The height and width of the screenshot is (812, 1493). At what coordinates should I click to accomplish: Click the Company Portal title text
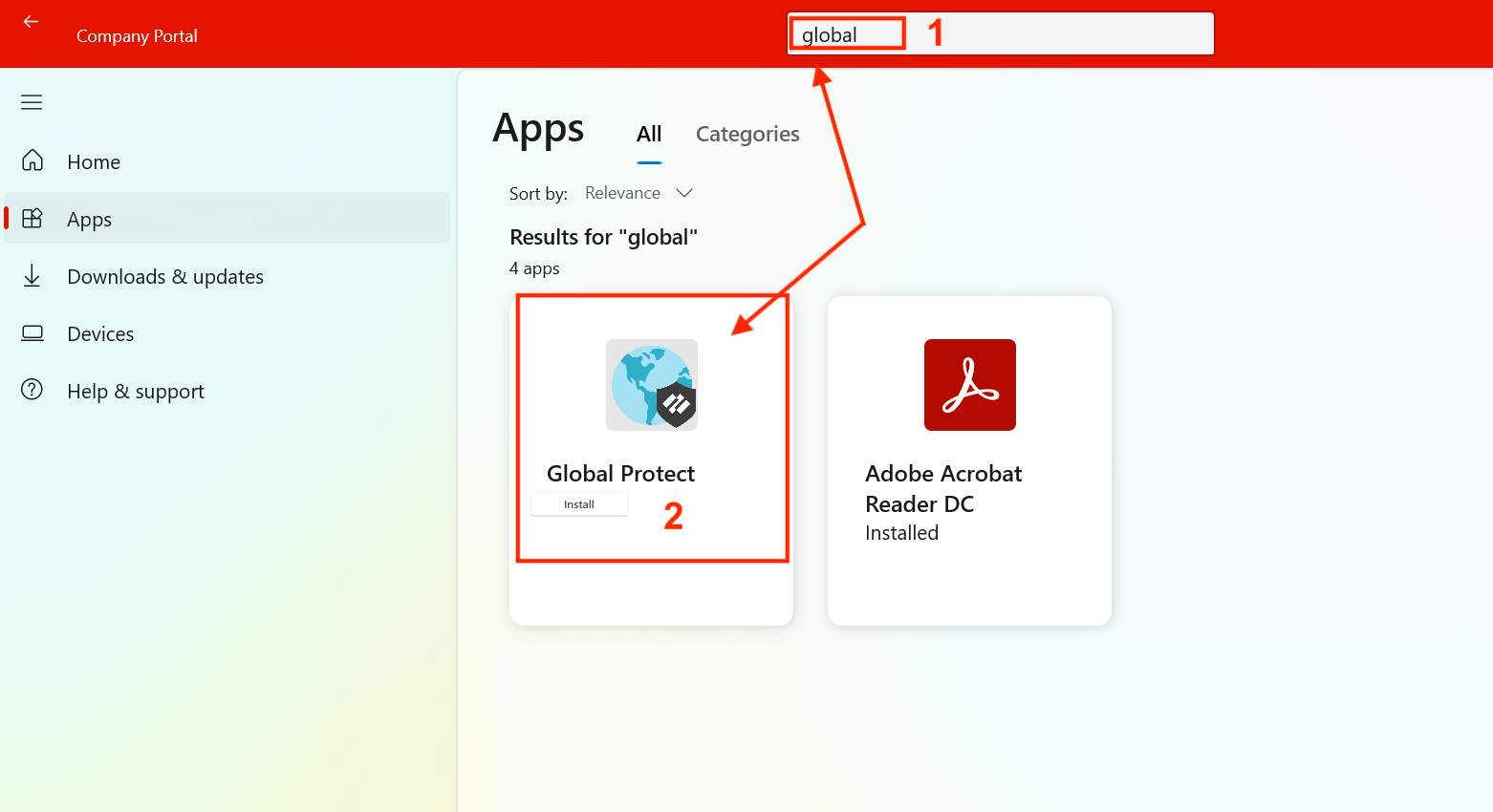pos(137,36)
